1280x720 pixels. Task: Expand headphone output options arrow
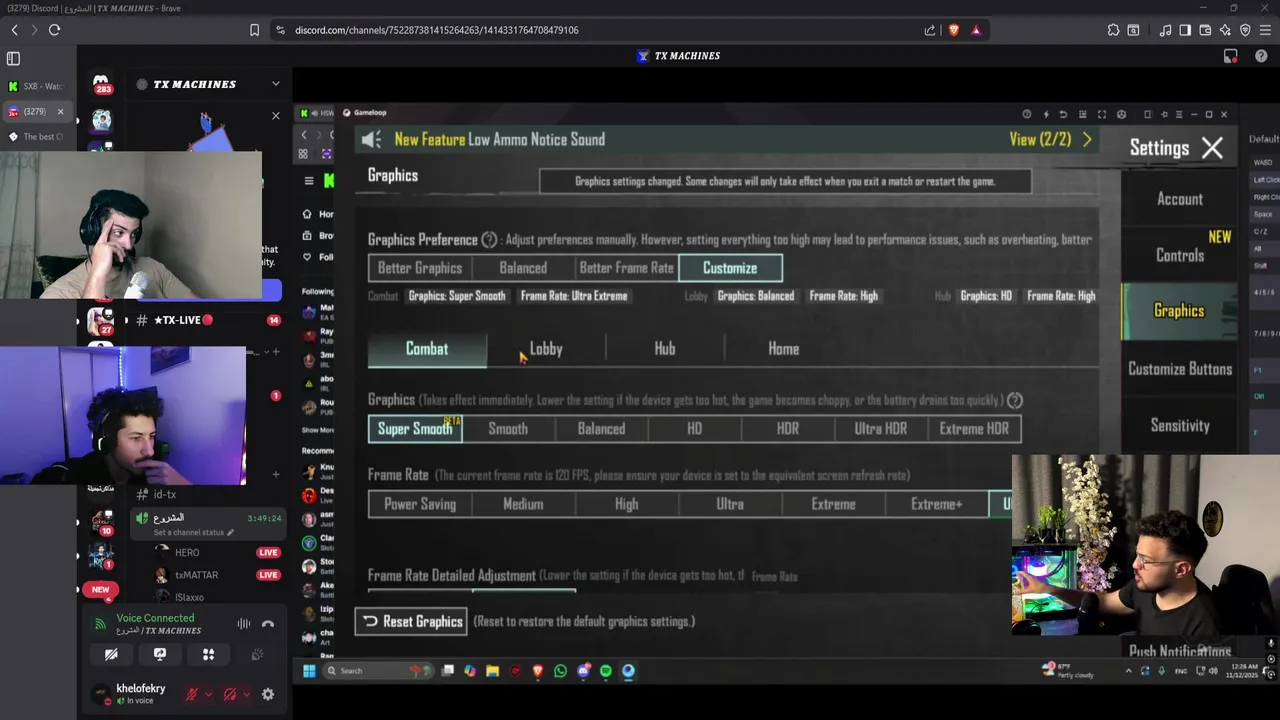[x=246, y=694]
